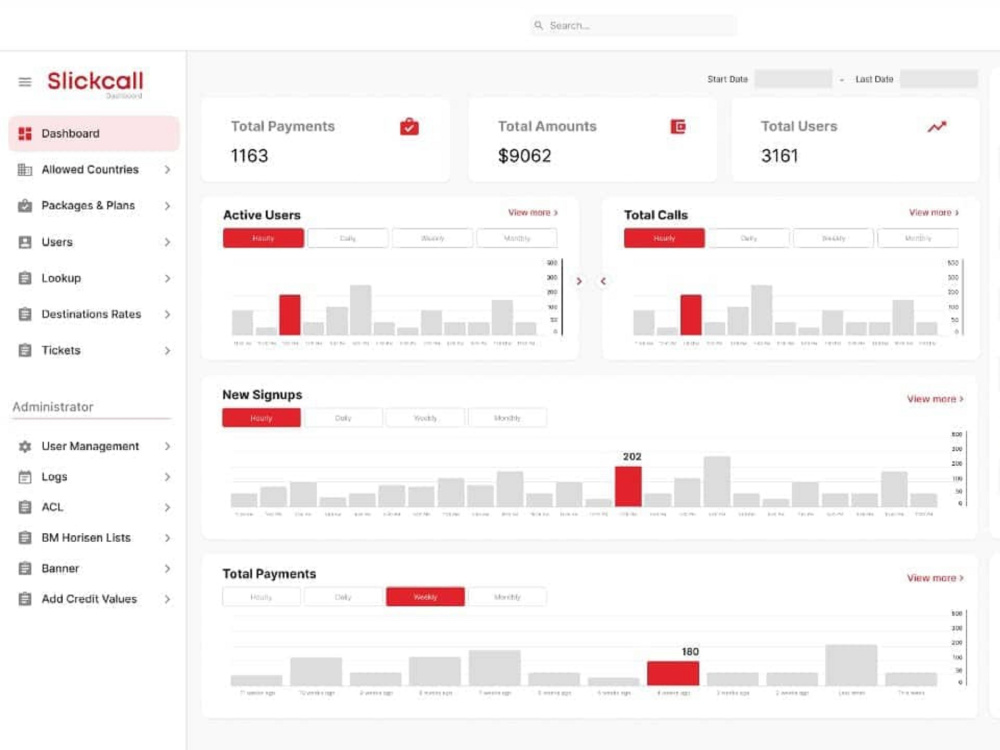Expand Banner submenu chevron
This screenshot has width=1000, height=750.
pyautogui.click(x=167, y=568)
